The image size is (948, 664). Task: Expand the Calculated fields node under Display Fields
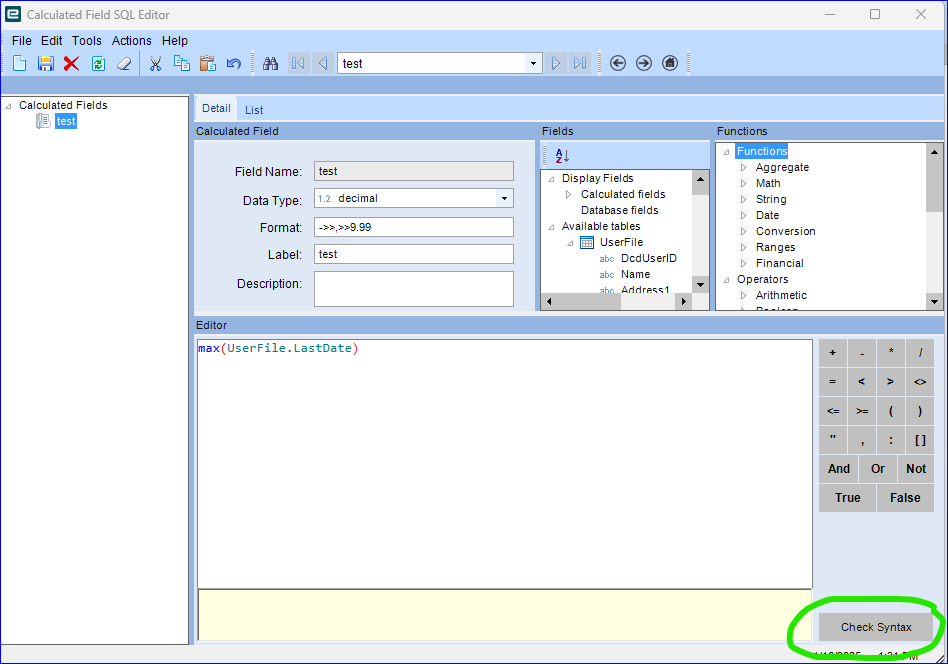pyautogui.click(x=568, y=194)
